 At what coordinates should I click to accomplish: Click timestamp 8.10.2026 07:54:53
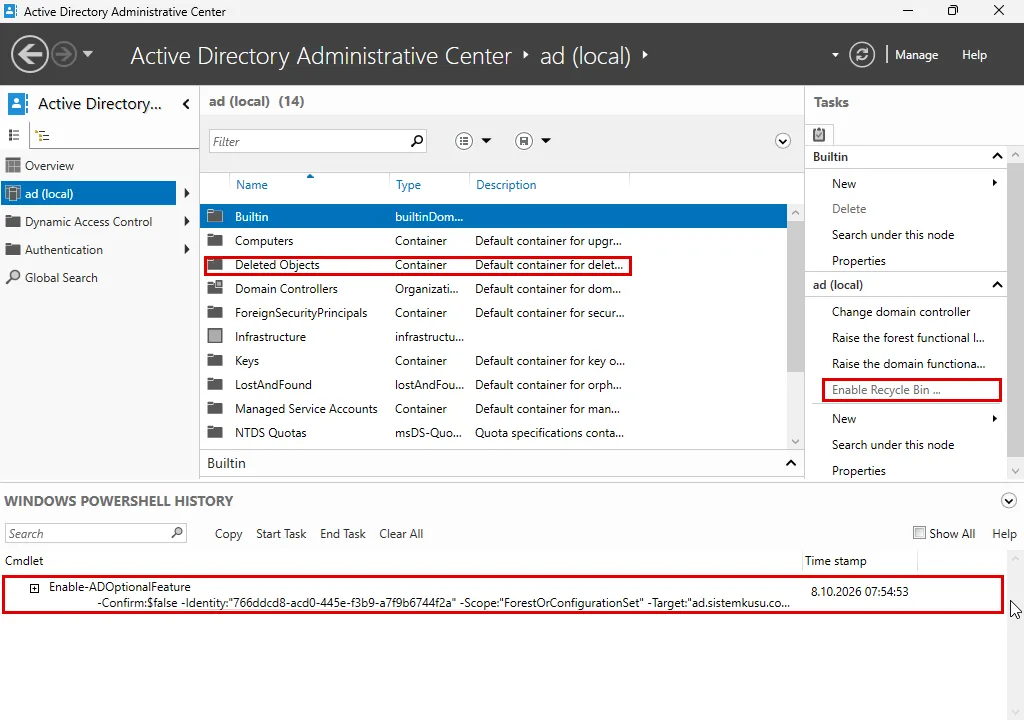(x=859, y=591)
